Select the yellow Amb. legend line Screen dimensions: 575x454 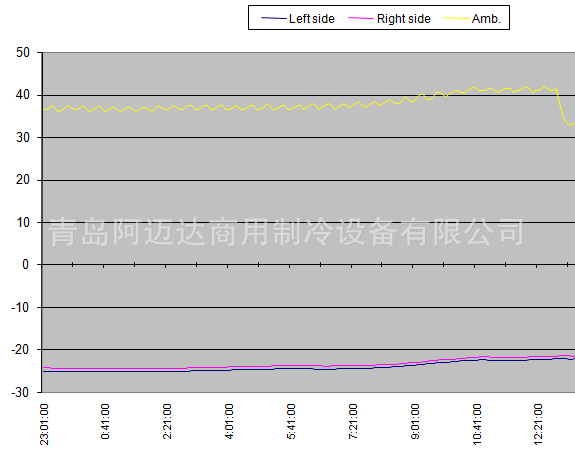pyautogui.click(x=456, y=18)
